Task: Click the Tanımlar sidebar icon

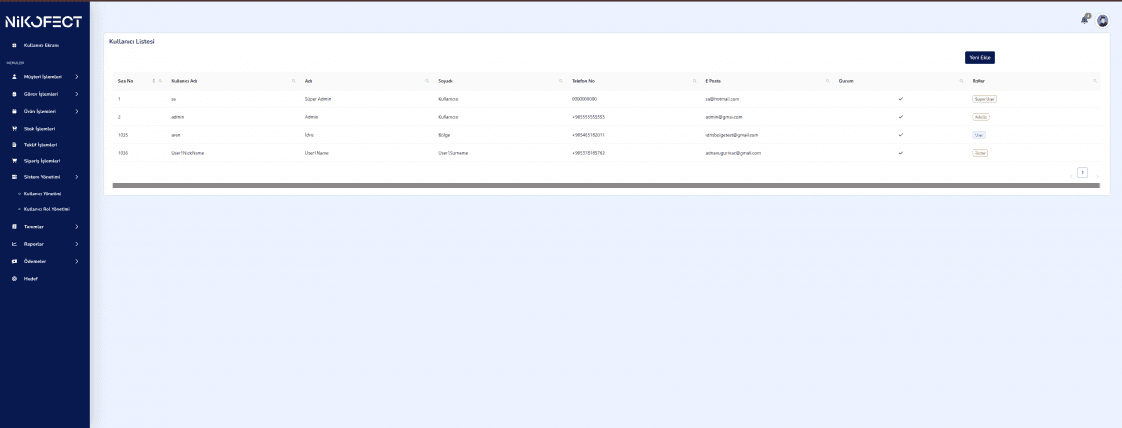Action: (14, 226)
